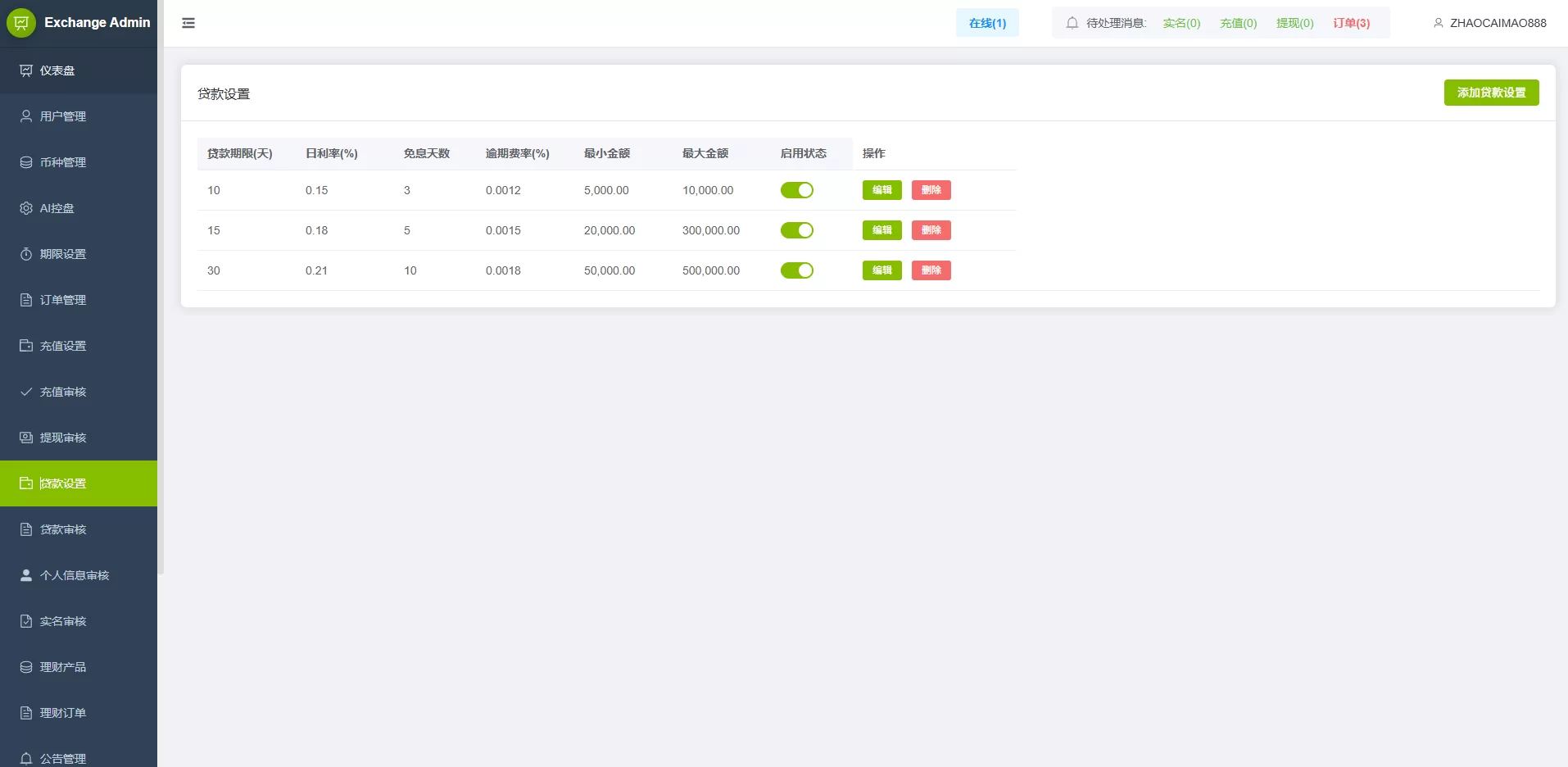This screenshot has width=1568, height=767.
Task: Click the 币种管理 coin stack icon
Action: [x=26, y=162]
